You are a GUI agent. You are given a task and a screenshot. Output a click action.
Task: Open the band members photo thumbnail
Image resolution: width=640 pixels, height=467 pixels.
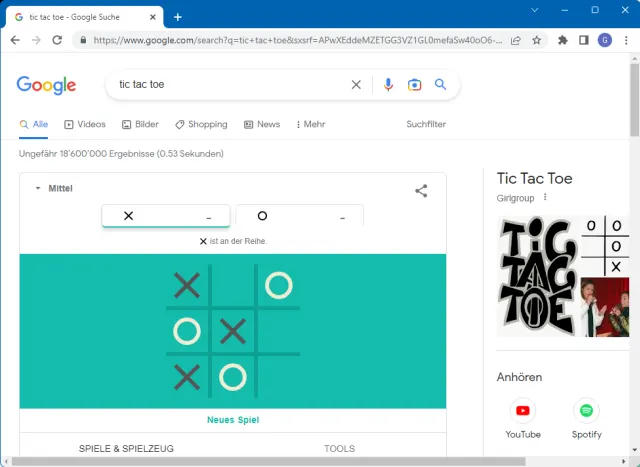(x=605, y=307)
